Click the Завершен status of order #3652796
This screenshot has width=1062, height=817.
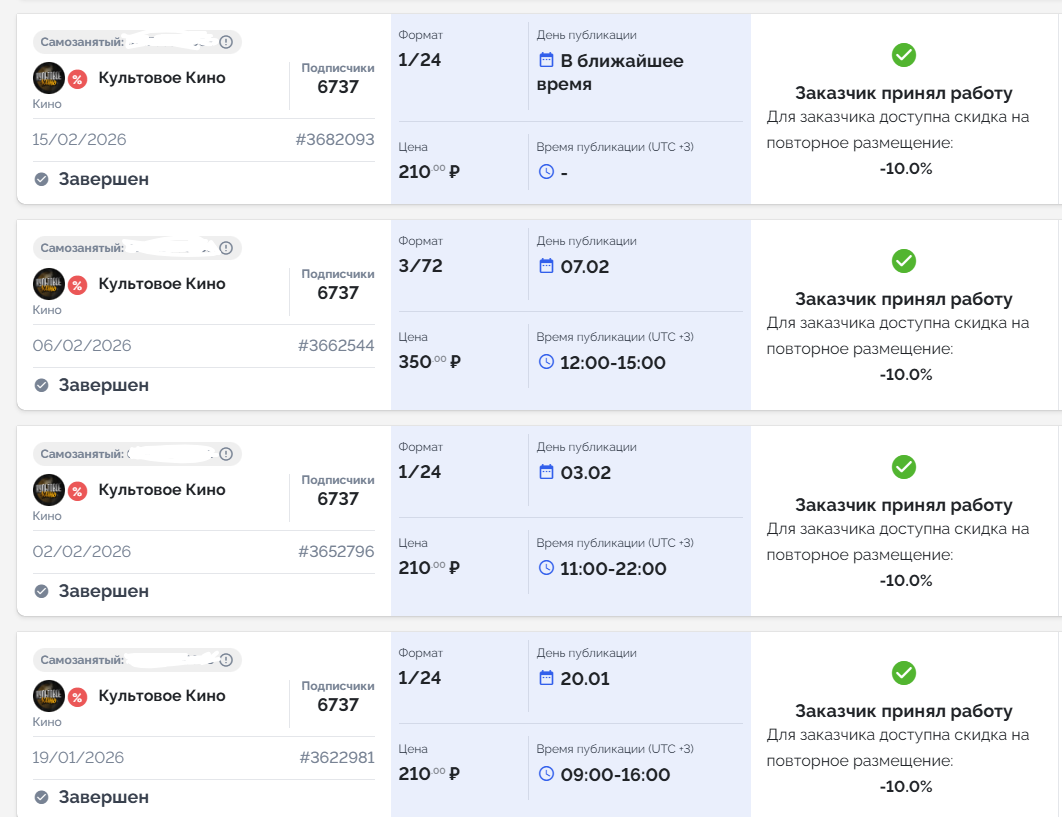(103, 591)
